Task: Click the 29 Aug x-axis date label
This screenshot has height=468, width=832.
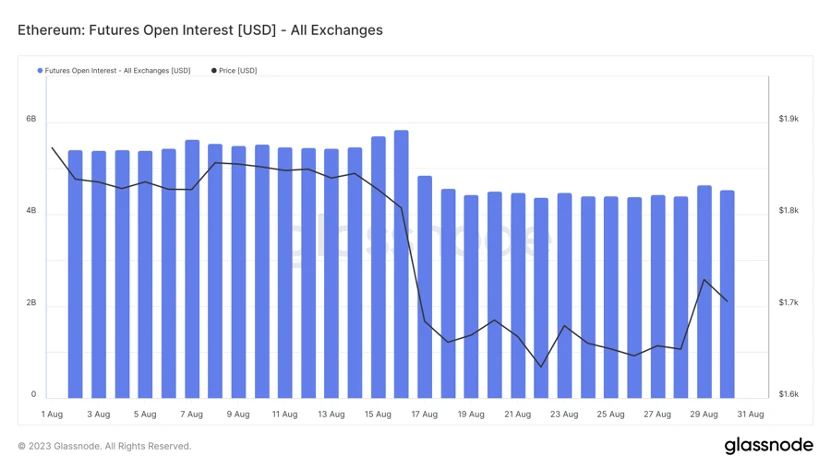Action: coord(704,413)
